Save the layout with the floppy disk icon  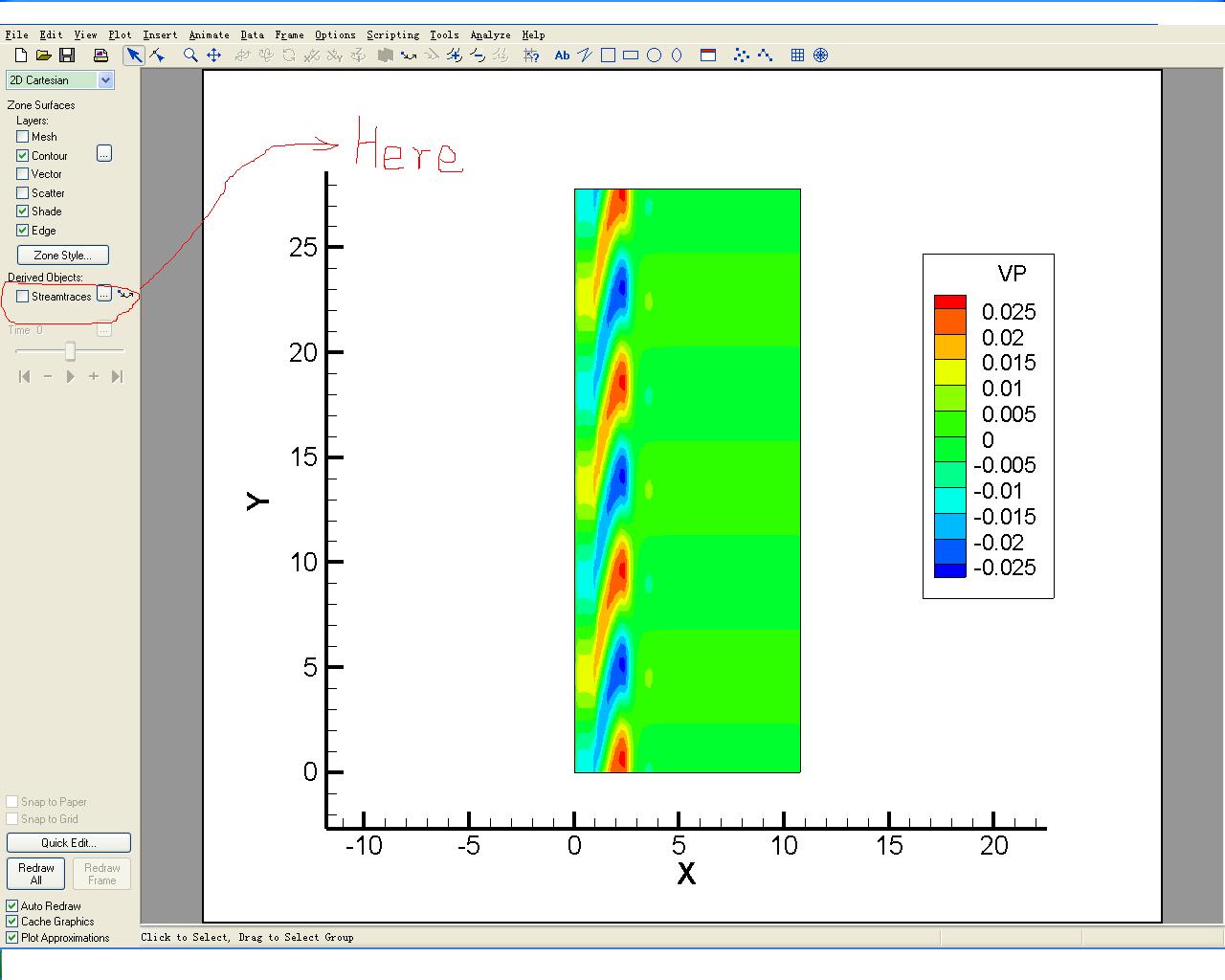point(66,55)
